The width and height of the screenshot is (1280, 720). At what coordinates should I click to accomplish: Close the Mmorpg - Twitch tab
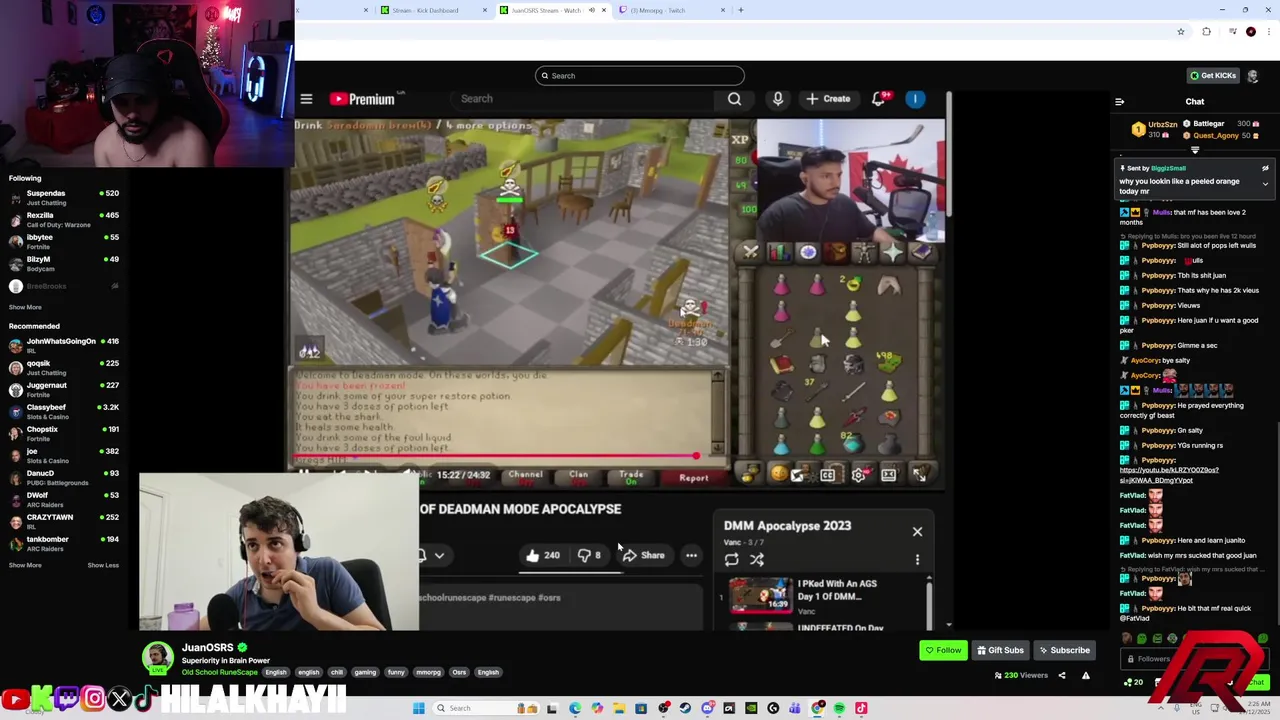coord(723,10)
